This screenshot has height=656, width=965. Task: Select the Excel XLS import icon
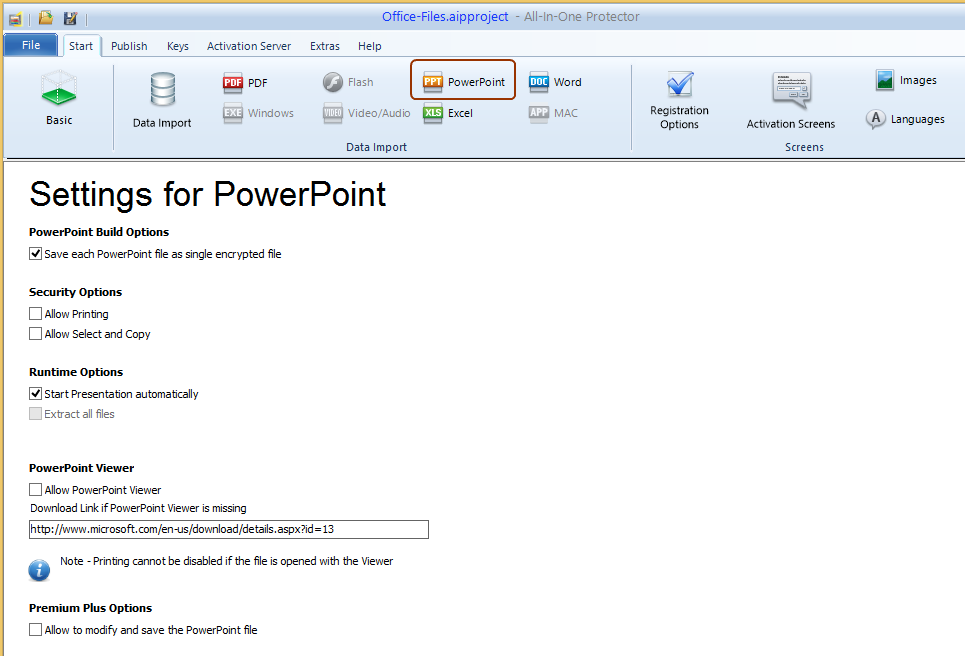point(433,113)
